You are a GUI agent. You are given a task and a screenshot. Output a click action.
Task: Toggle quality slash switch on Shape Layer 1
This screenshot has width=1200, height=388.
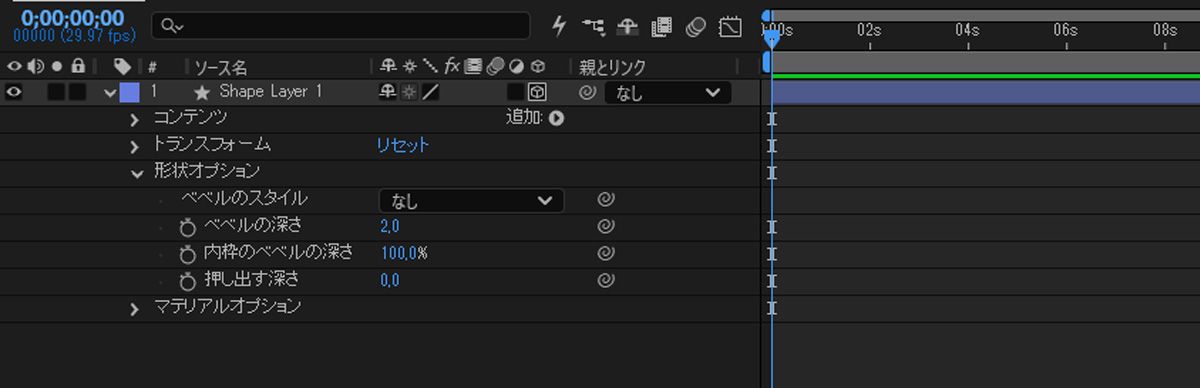[430, 92]
